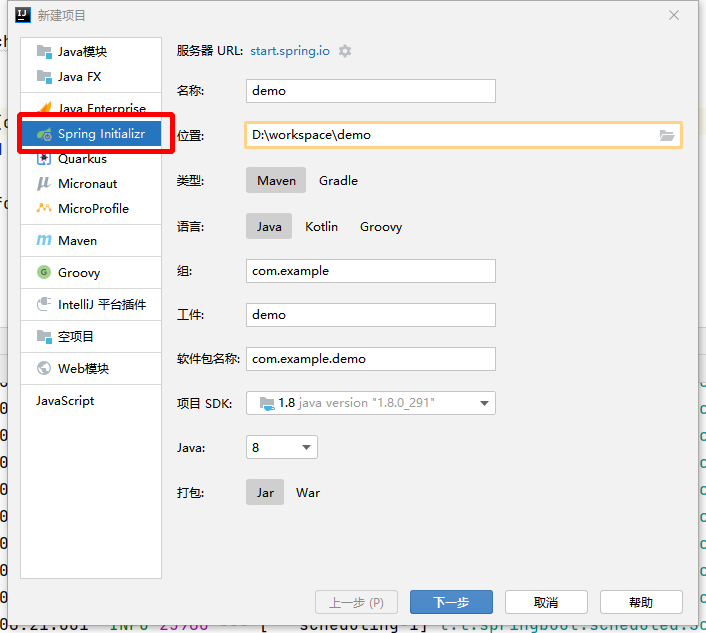The image size is (706, 633).
Task: Click the Quarkus icon in generator list
Action: (x=44, y=159)
